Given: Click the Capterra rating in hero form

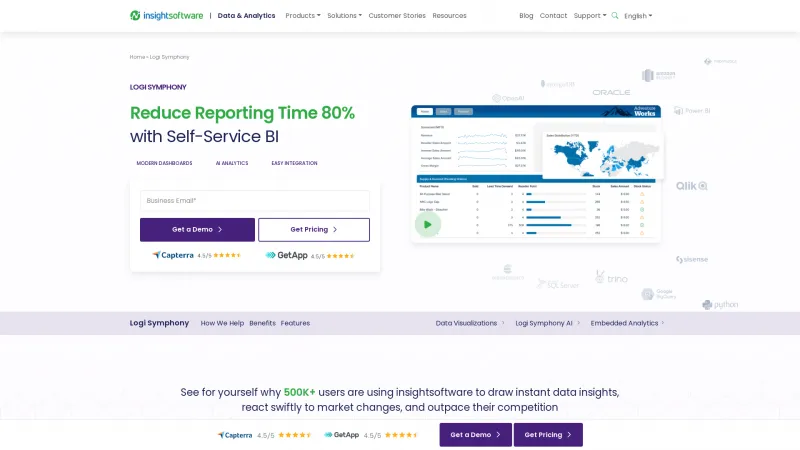Looking at the screenshot, I should tap(197, 255).
